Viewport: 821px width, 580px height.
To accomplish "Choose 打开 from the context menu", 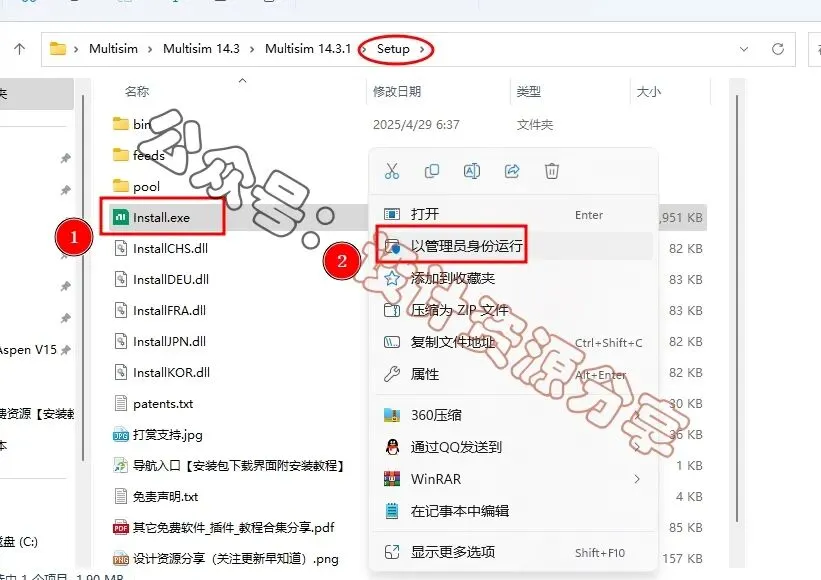I will point(514,214).
